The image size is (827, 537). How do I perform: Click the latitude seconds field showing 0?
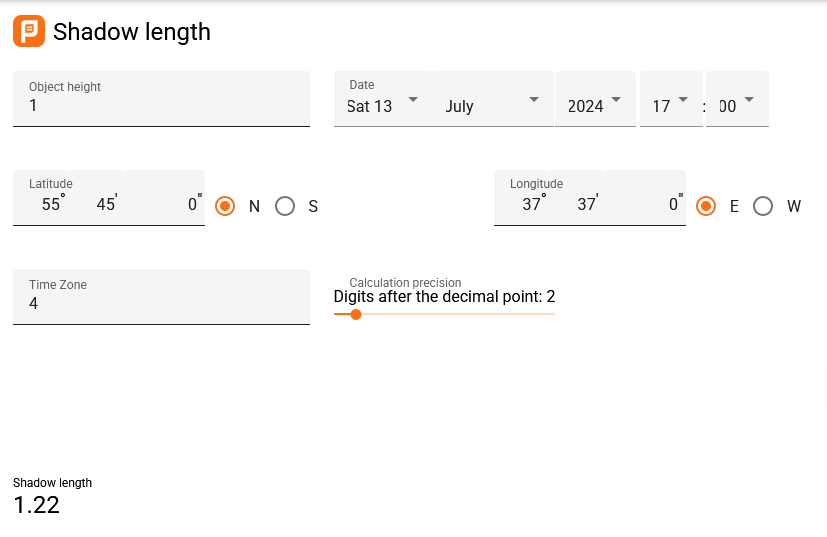pyautogui.click(x=164, y=198)
